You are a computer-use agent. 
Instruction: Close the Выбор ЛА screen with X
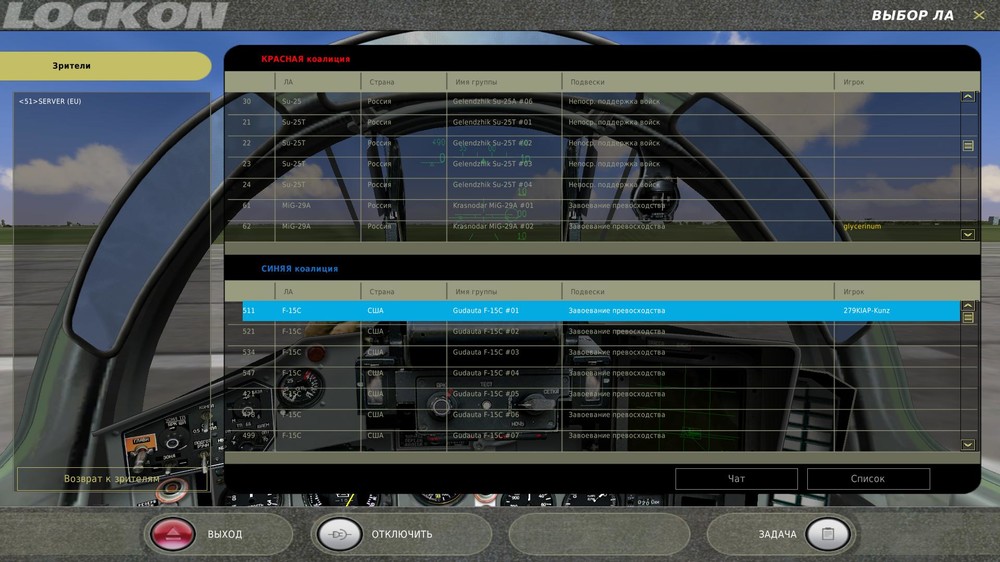pyautogui.click(x=979, y=15)
